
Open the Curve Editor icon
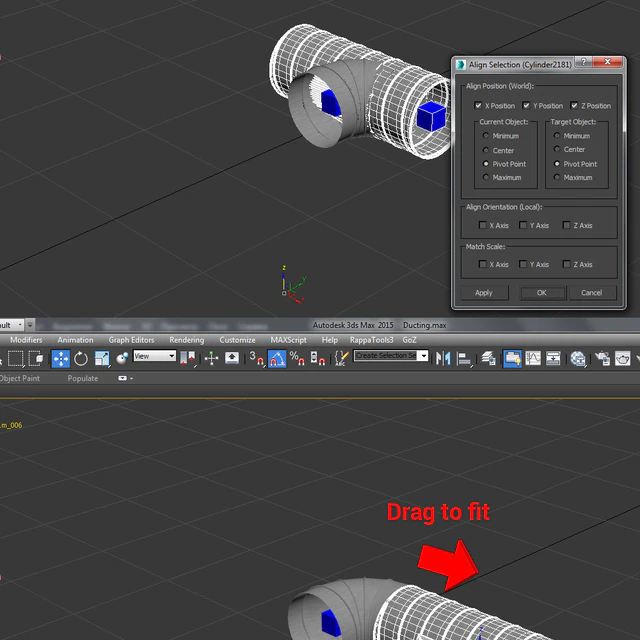tap(533, 358)
